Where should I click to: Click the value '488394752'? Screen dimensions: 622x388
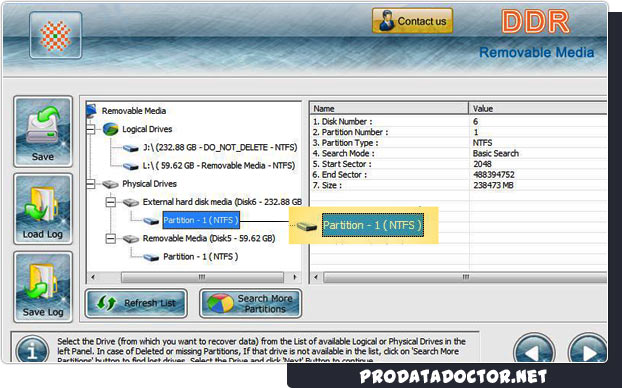click(493, 175)
